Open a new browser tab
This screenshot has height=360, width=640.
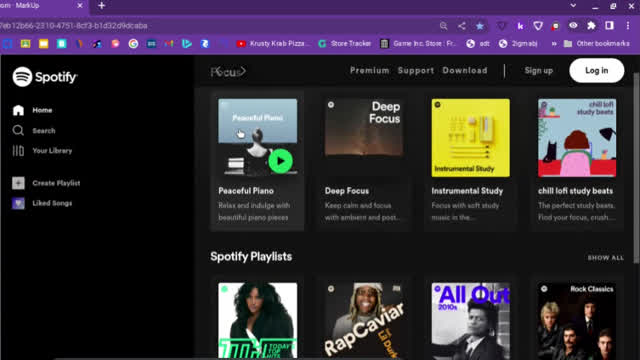102,6
